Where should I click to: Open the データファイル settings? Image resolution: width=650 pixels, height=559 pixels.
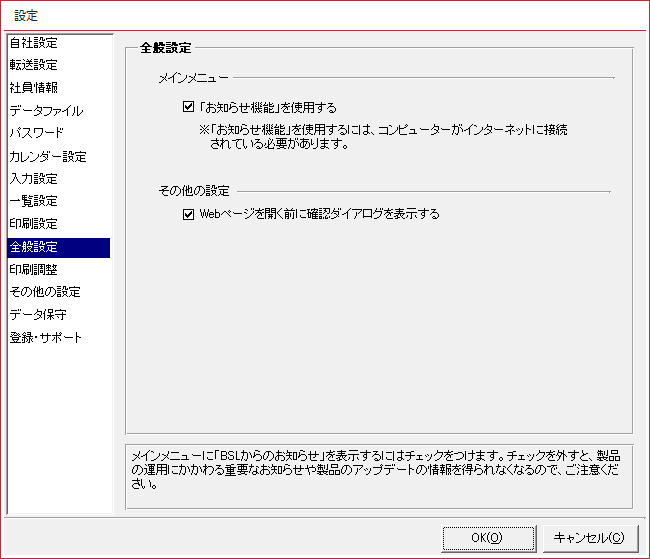click(x=46, y=111)
